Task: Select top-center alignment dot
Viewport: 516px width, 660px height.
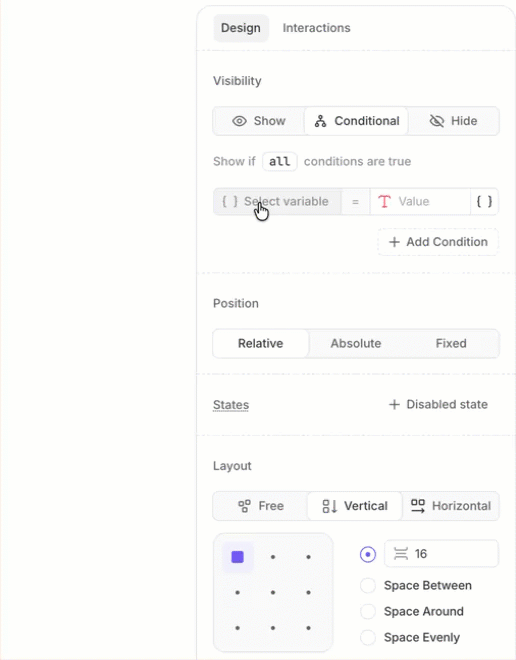Action: pyautogui.click(x=273, y=557)
